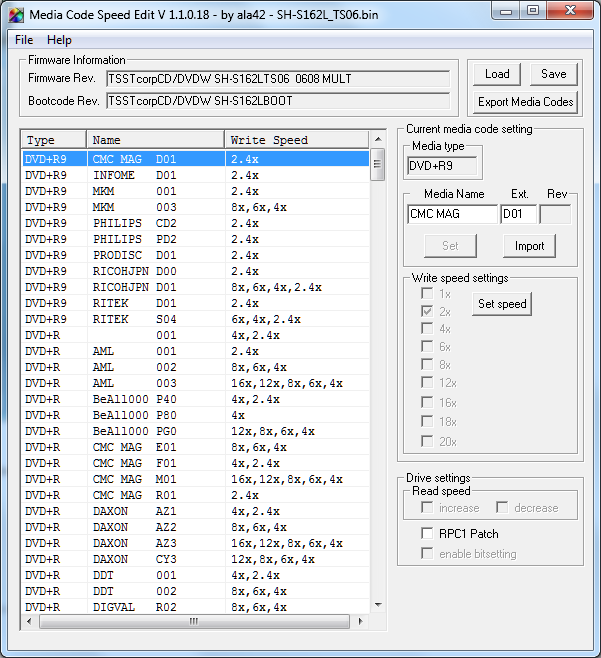Click Export Media Codes button

(x=525, y=102)
